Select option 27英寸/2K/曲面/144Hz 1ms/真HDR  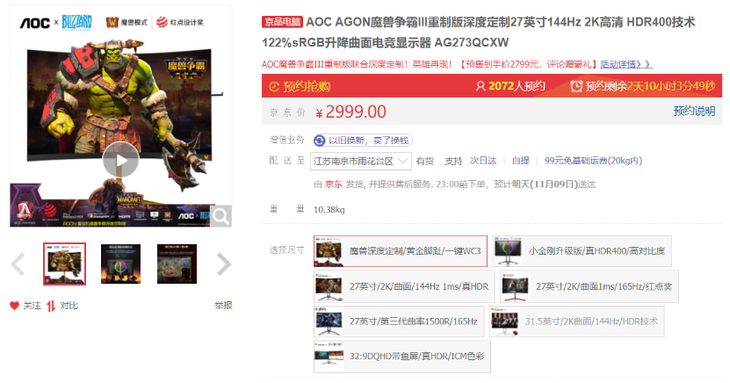[x=404, y=286]
